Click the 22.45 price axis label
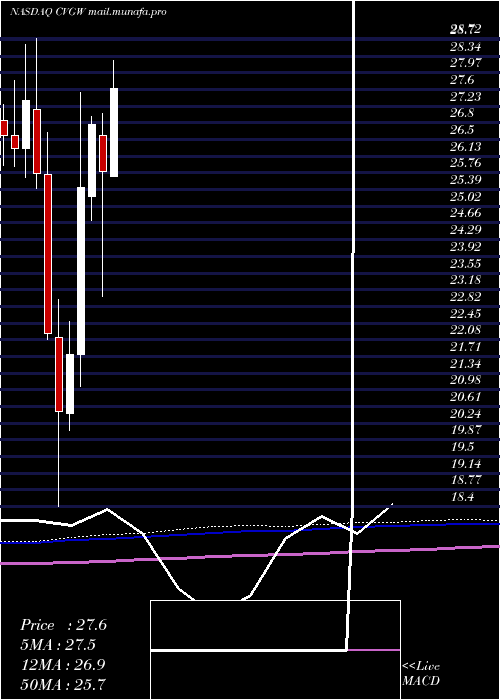 pyautogui.click(x=466, y=313)
